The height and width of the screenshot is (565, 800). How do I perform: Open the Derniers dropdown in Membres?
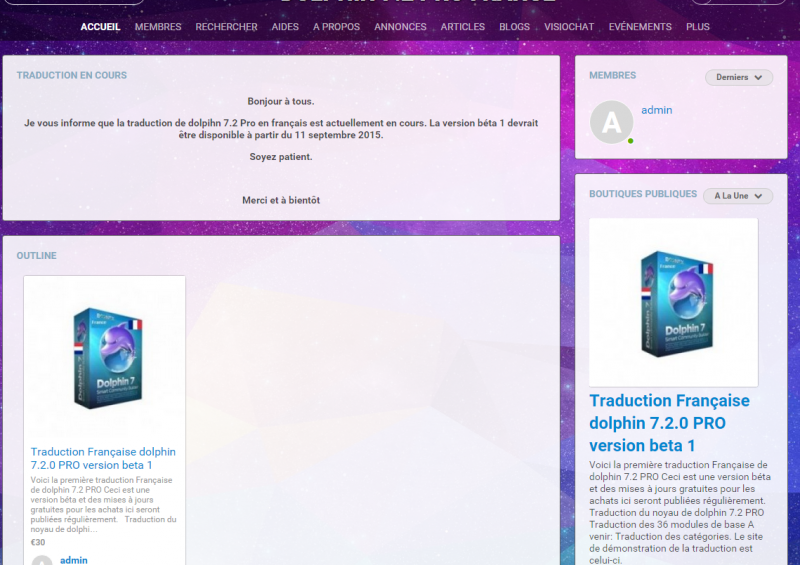tap(738, 78)
